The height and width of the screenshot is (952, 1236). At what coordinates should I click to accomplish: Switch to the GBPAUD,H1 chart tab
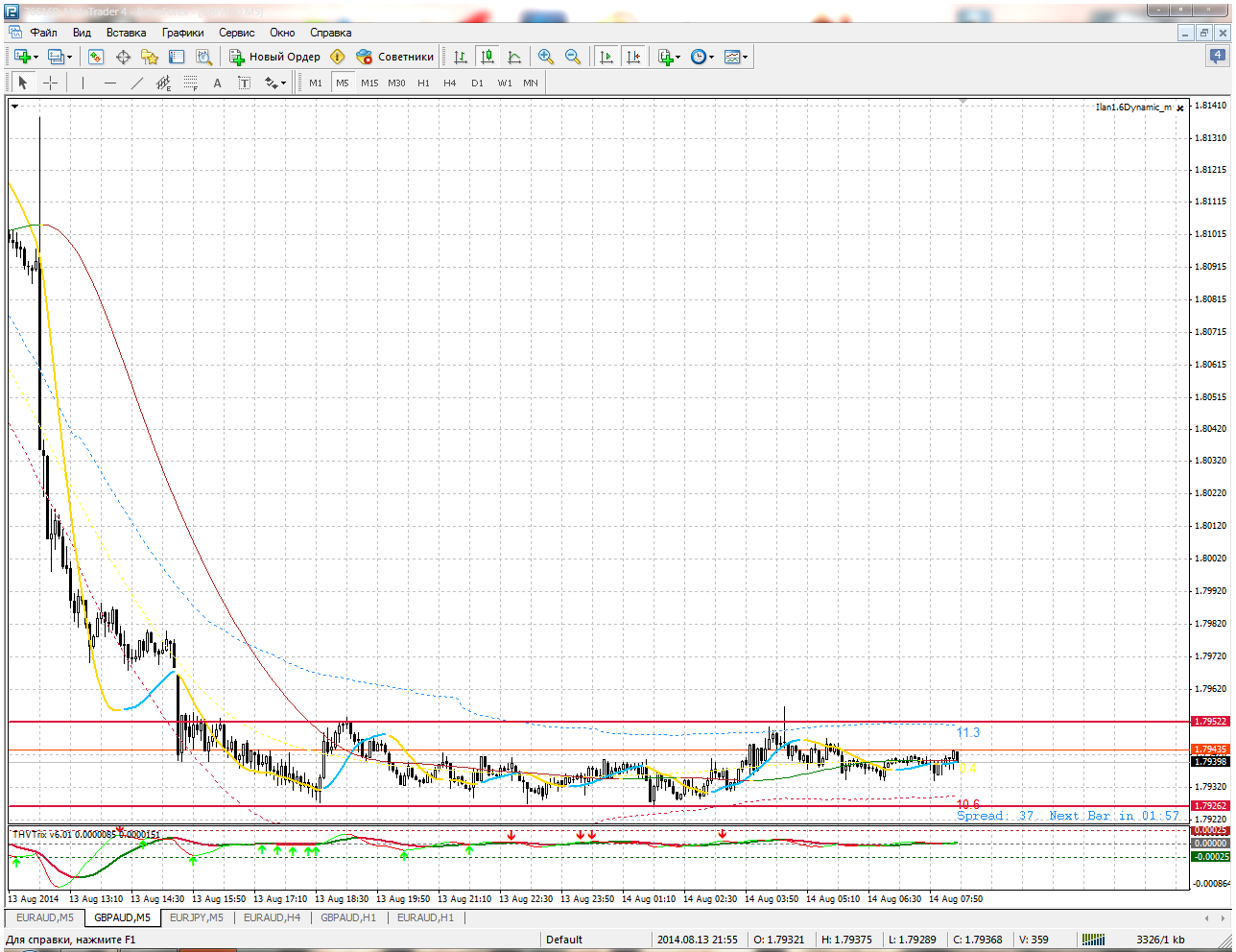coord(348,918)
